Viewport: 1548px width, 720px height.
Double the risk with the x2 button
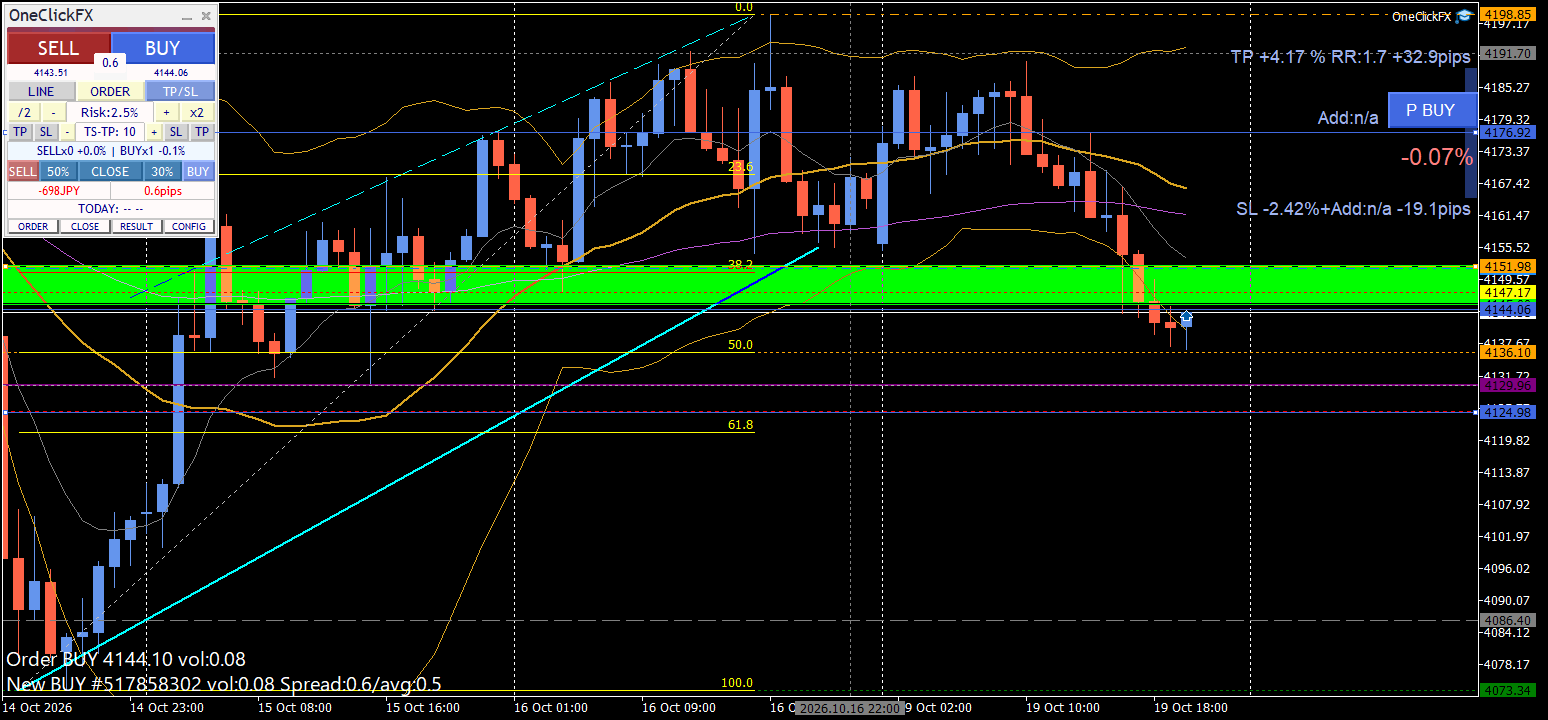coord(198,112)
